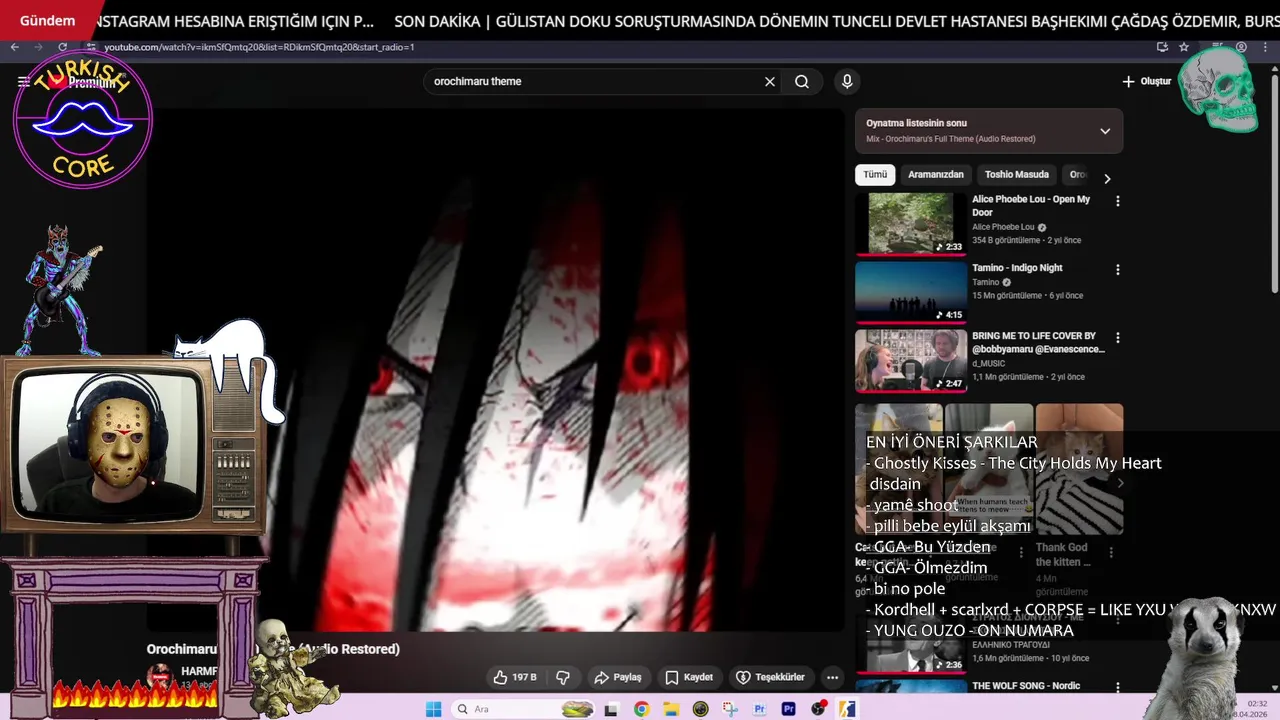1280x720 pixels.
Task: Open File Explorer from the taskbar
Action: 671,709
